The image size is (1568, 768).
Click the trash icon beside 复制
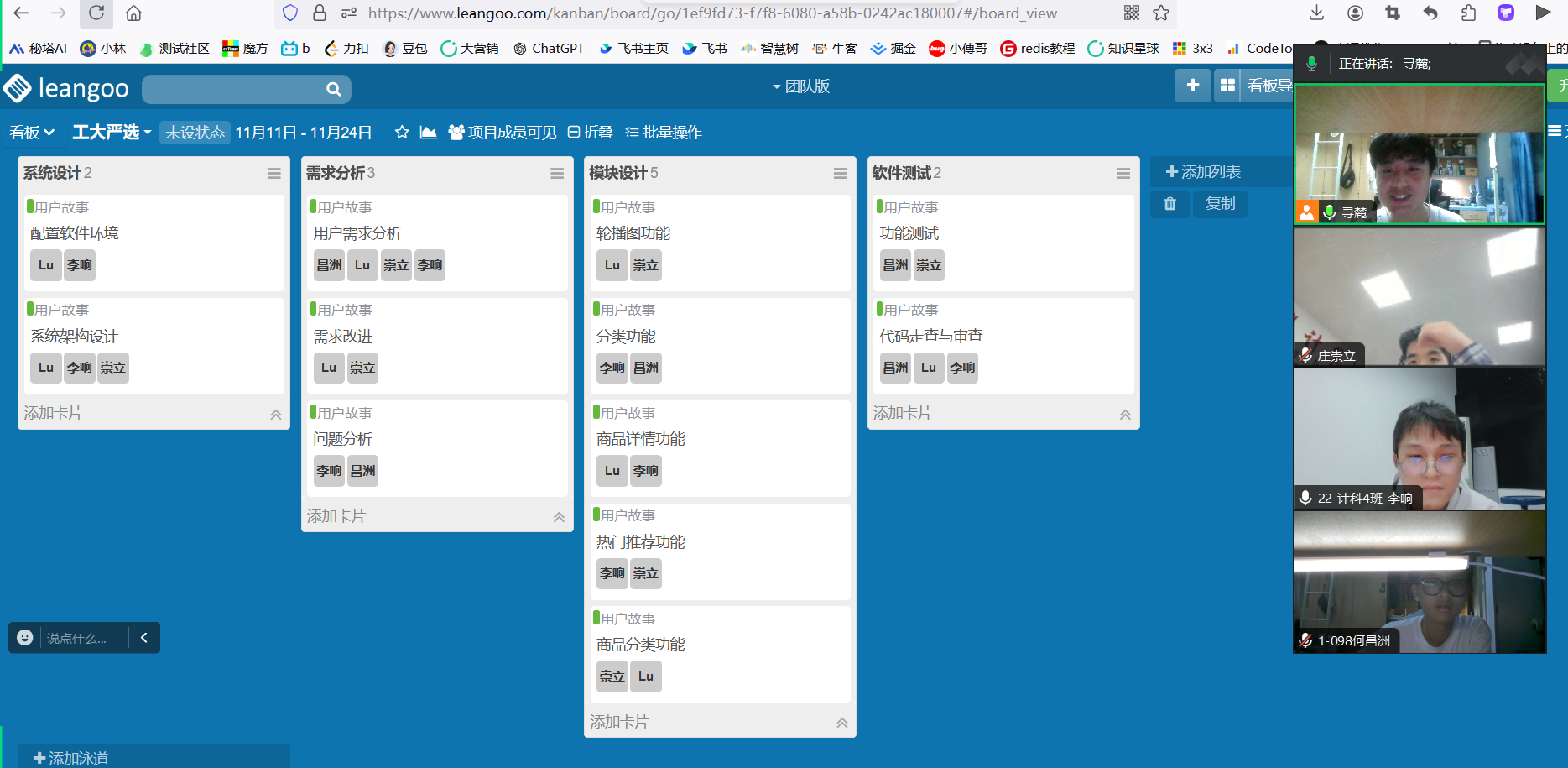click(1169, 204)
